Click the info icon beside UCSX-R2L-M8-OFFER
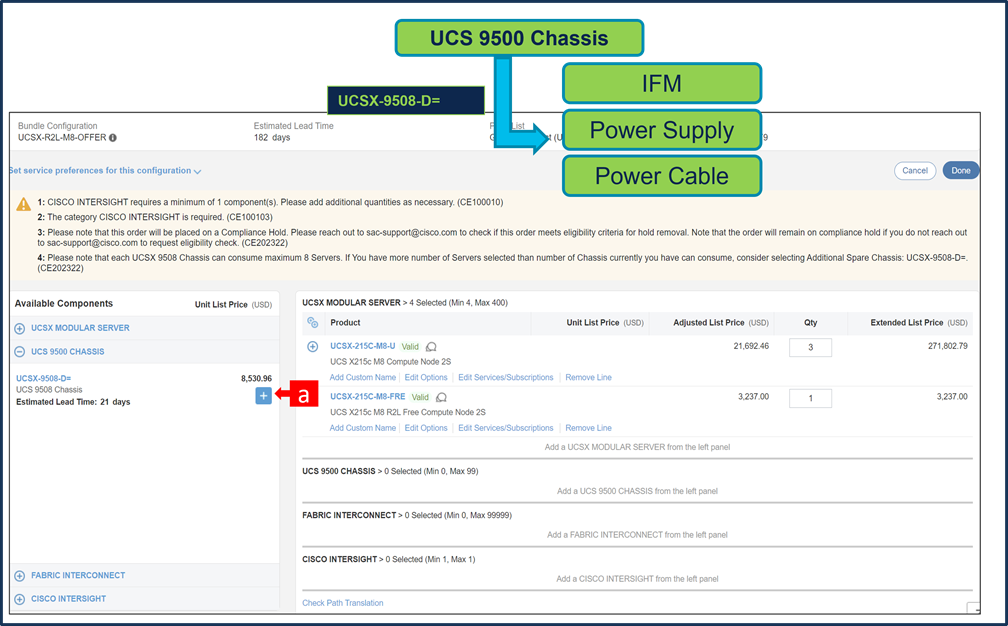1008x626 pixels. (x=113, y=138)
